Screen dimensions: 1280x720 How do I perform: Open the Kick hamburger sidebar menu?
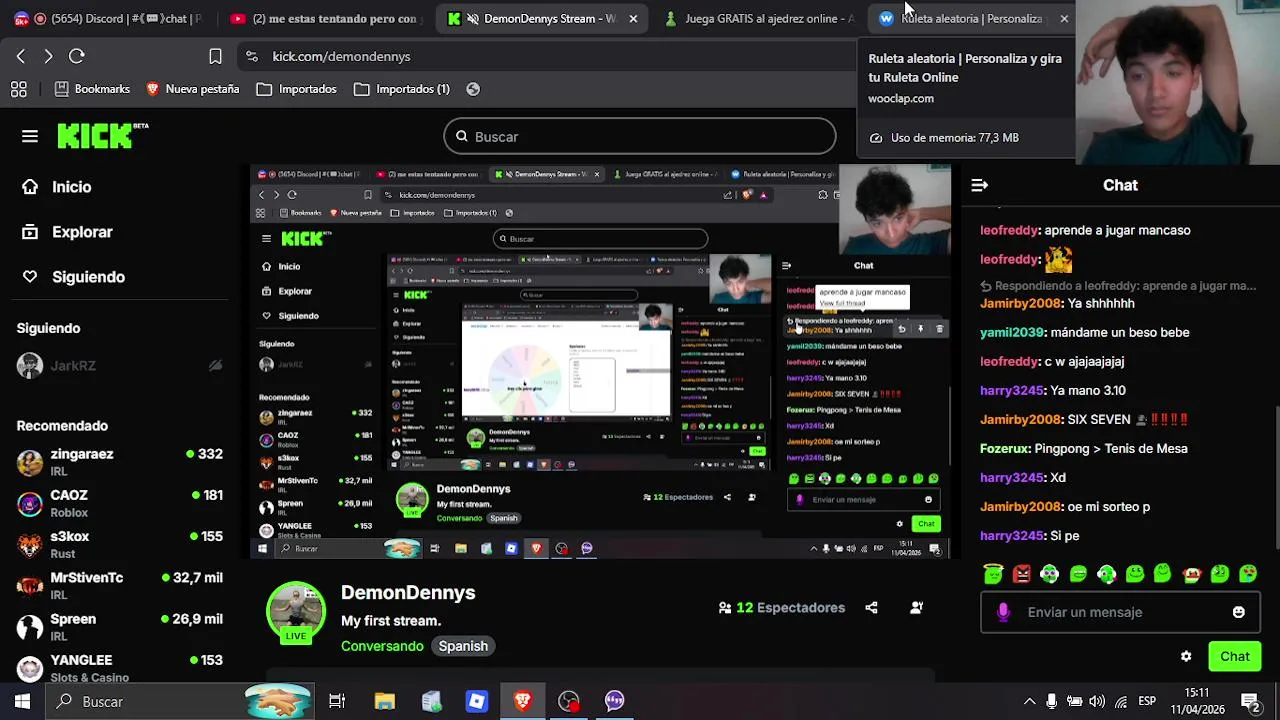pos(30,136)
